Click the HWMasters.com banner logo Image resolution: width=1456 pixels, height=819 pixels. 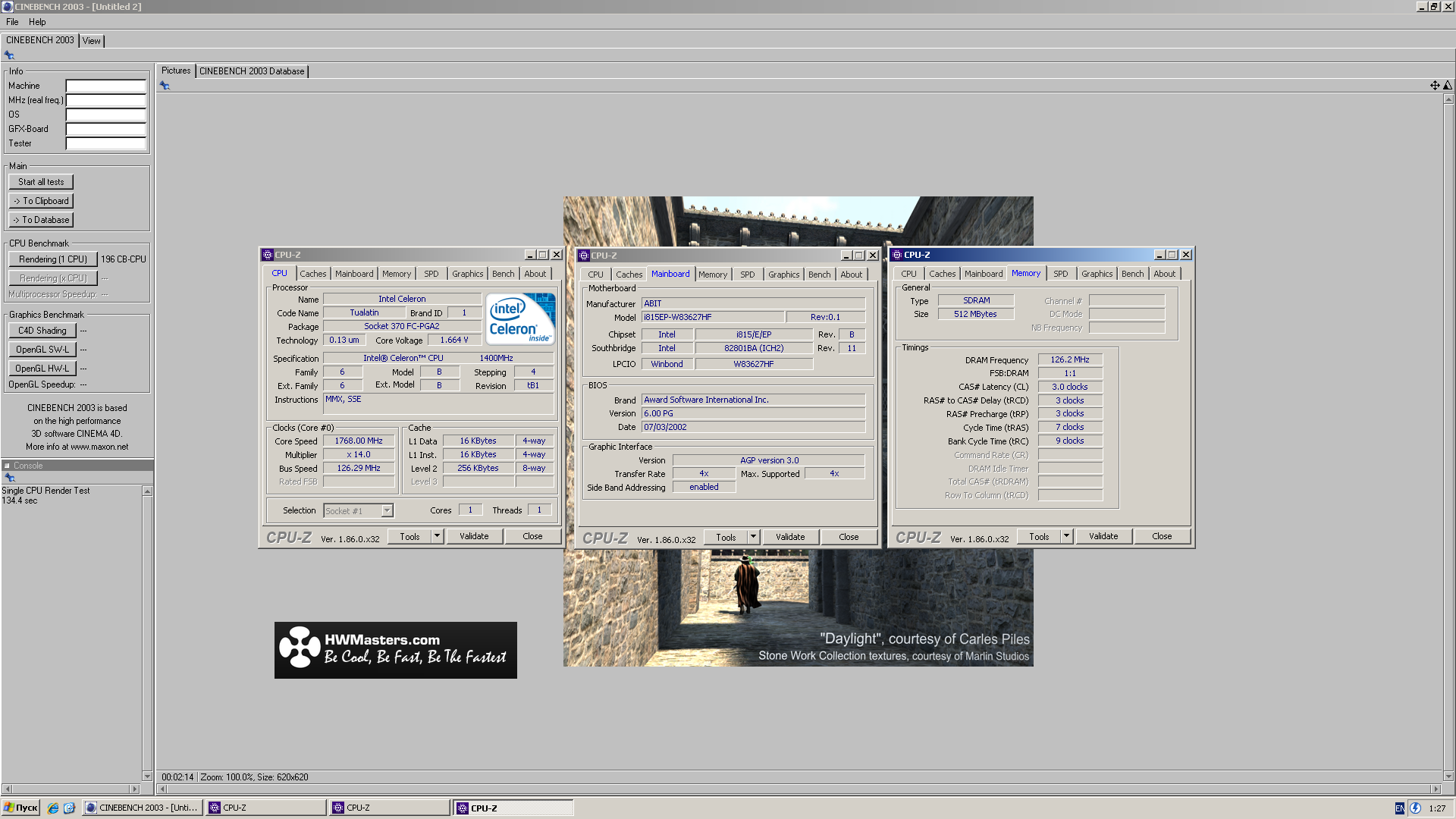tap(396, 651)
